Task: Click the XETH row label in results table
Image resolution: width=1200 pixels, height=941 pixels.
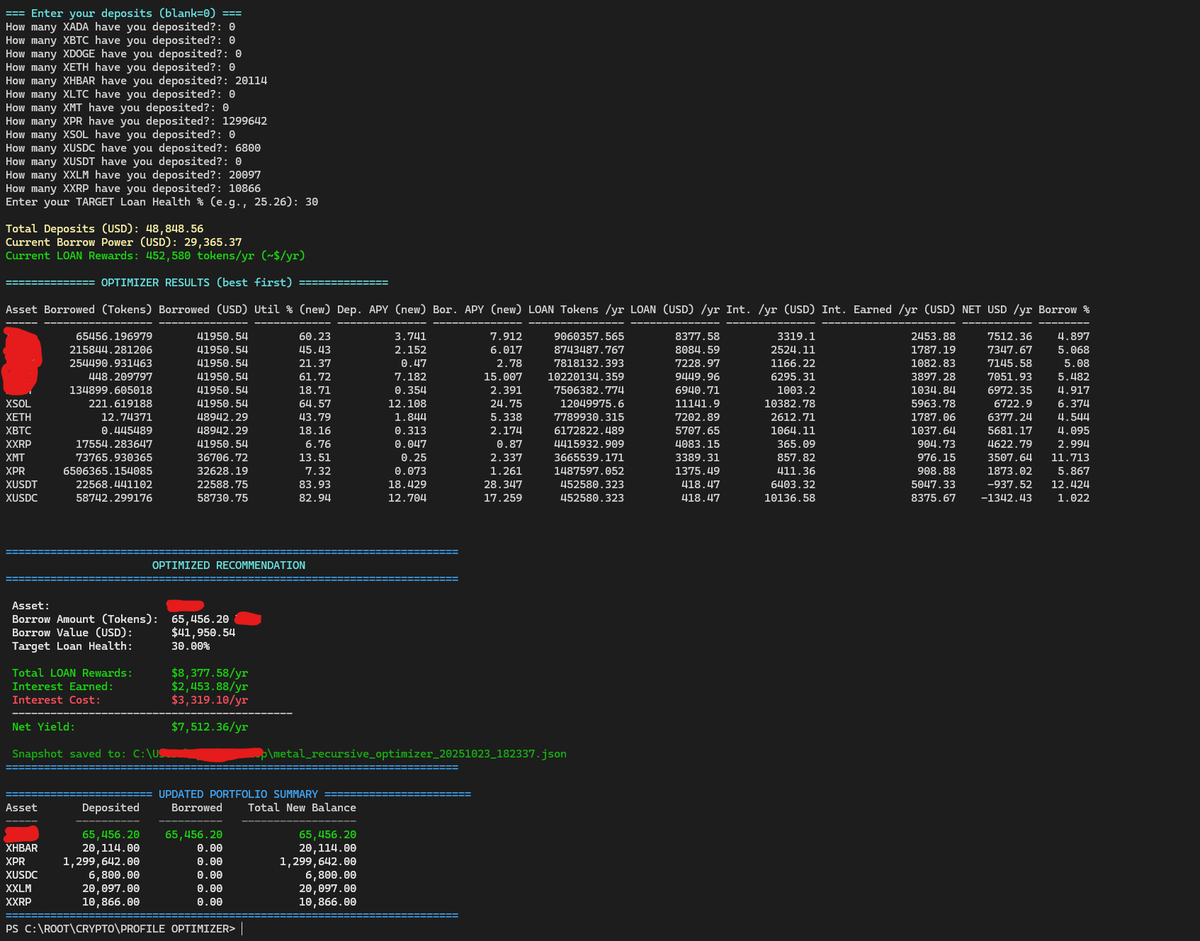Action: (x=18, y=416)
